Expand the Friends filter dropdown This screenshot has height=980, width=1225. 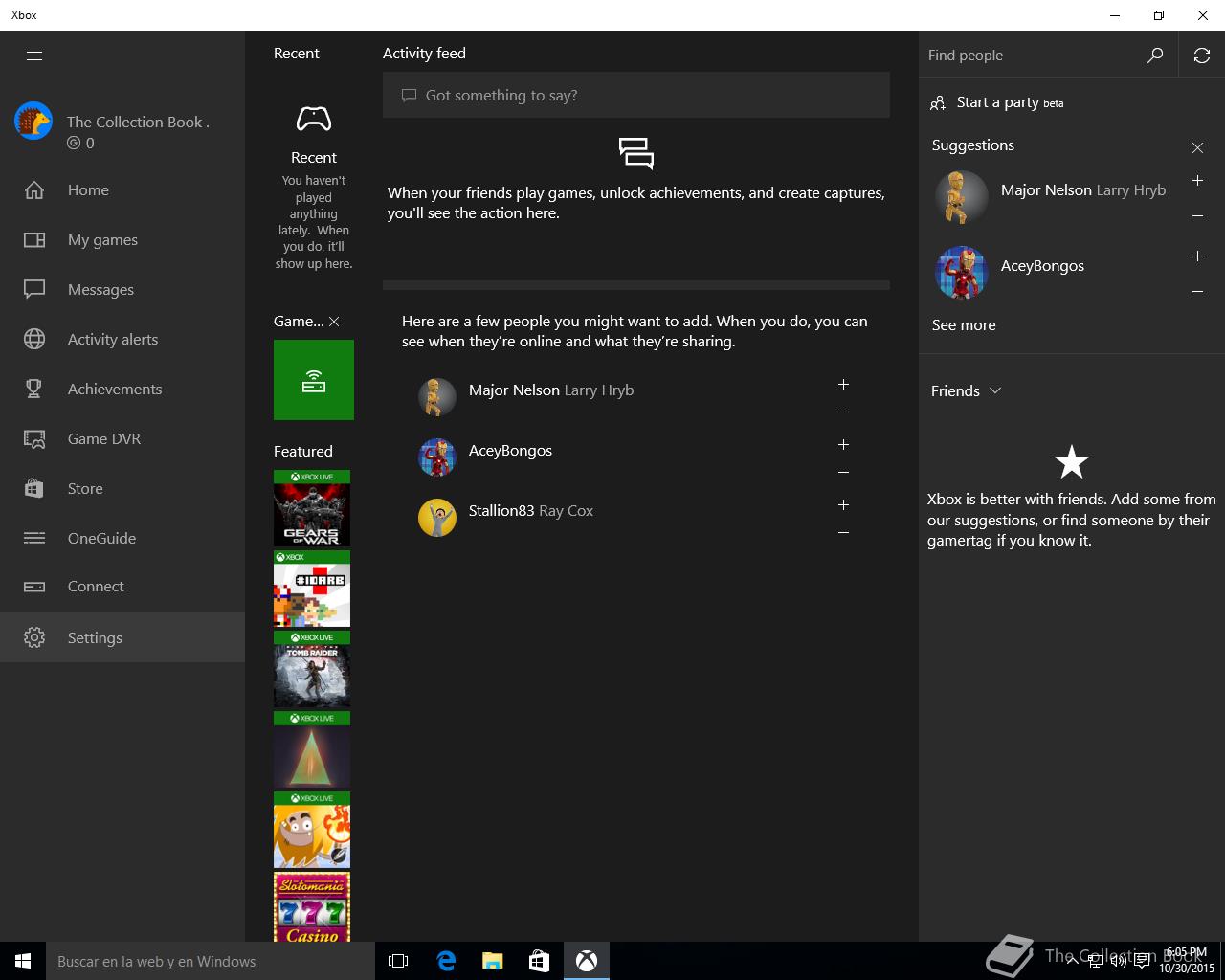click(966, 390)
